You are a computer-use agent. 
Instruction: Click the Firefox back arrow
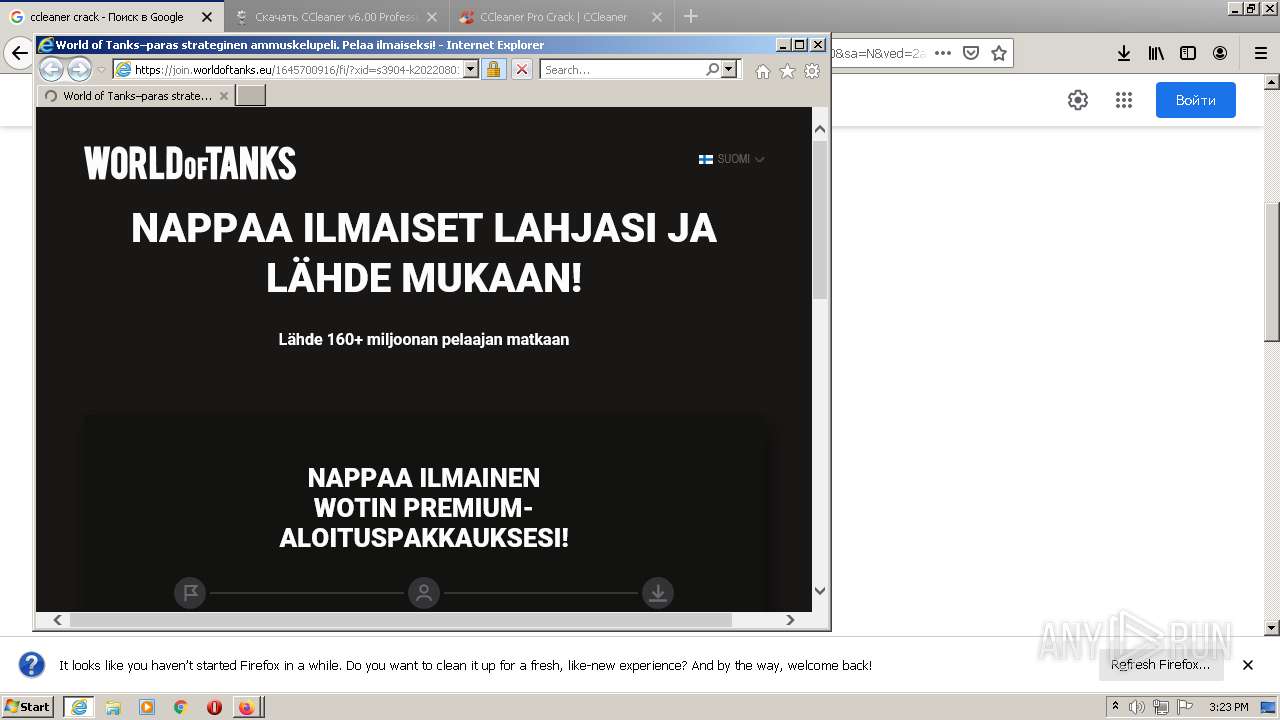[x=19, y=53]
